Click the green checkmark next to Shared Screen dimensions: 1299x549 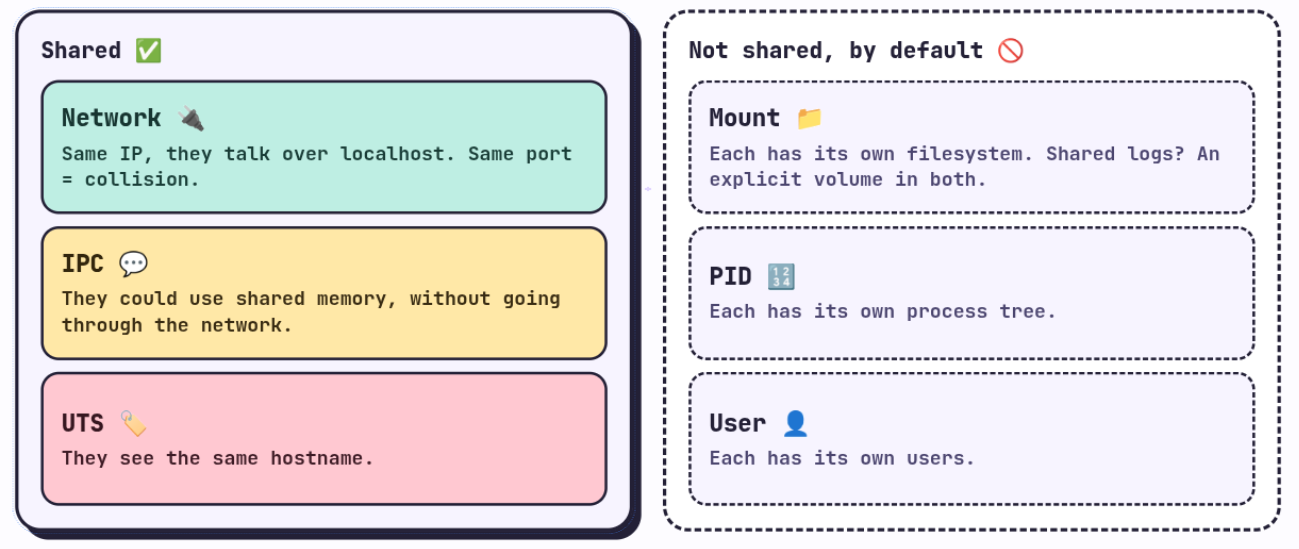148,51
